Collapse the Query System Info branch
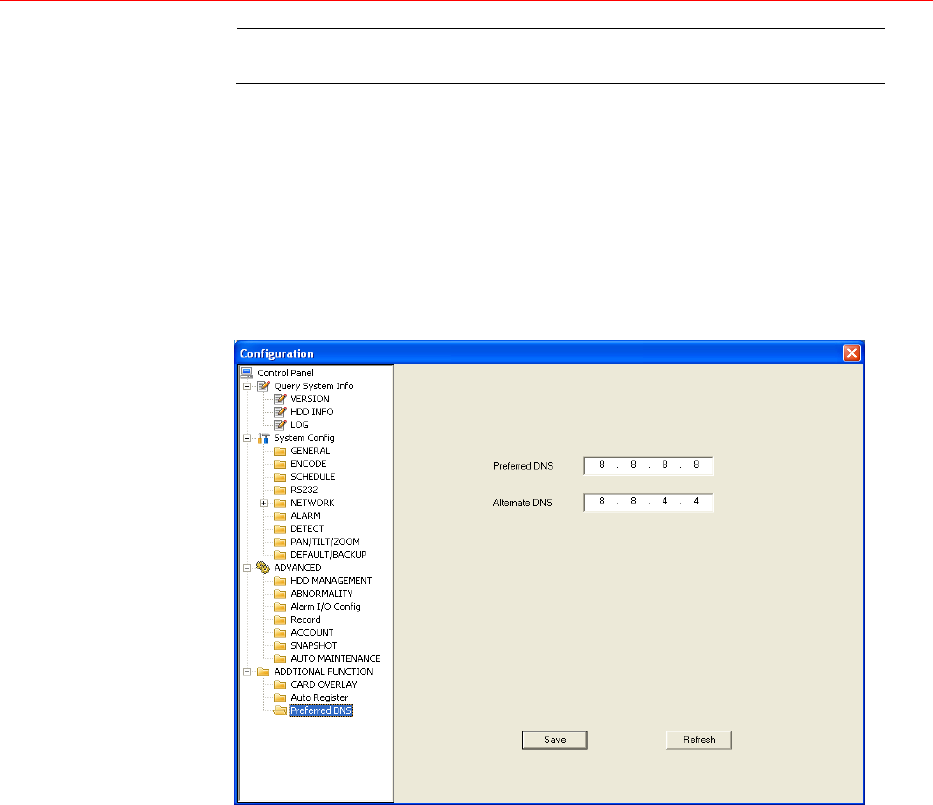This screenshot has width=933, height=805. point(247,386)
